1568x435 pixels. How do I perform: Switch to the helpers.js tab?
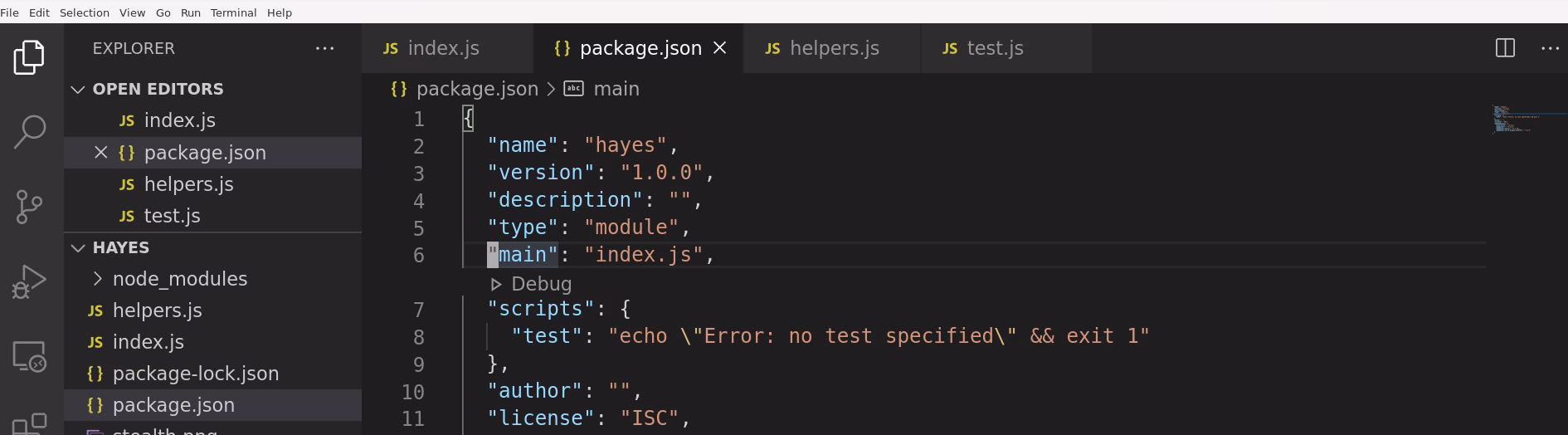834,48
